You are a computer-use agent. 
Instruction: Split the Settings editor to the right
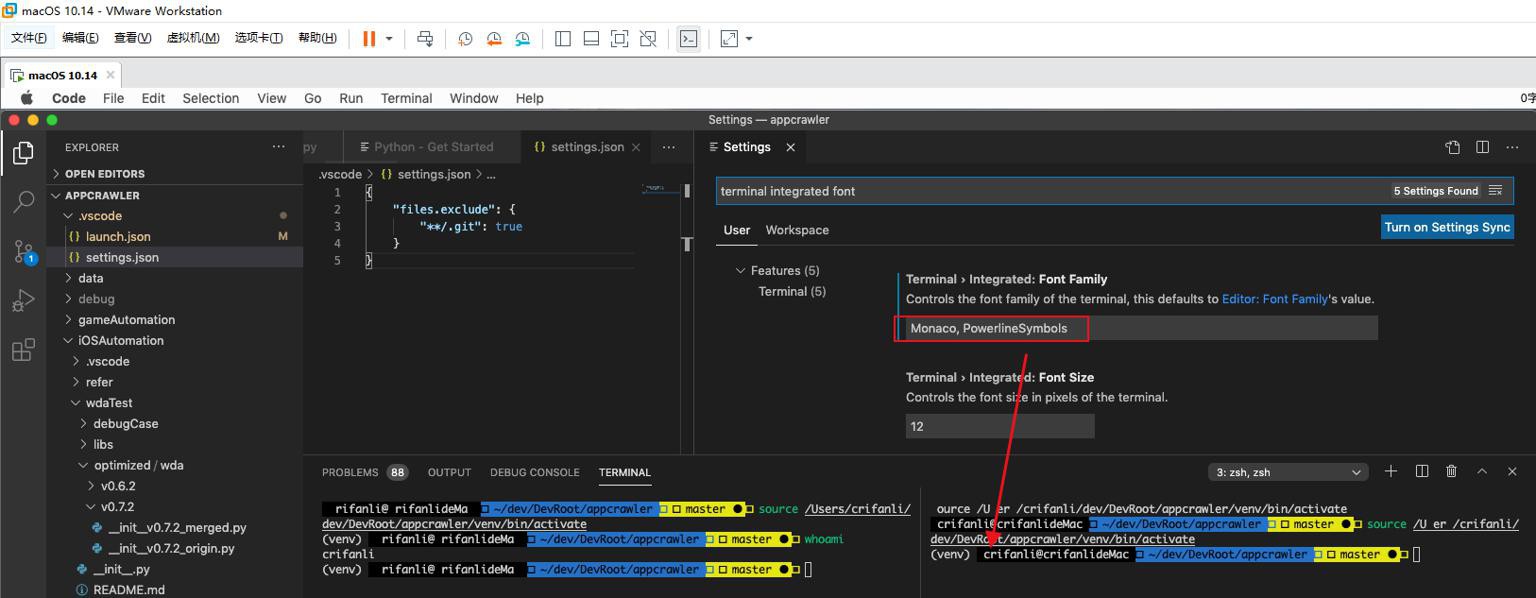1483,147
